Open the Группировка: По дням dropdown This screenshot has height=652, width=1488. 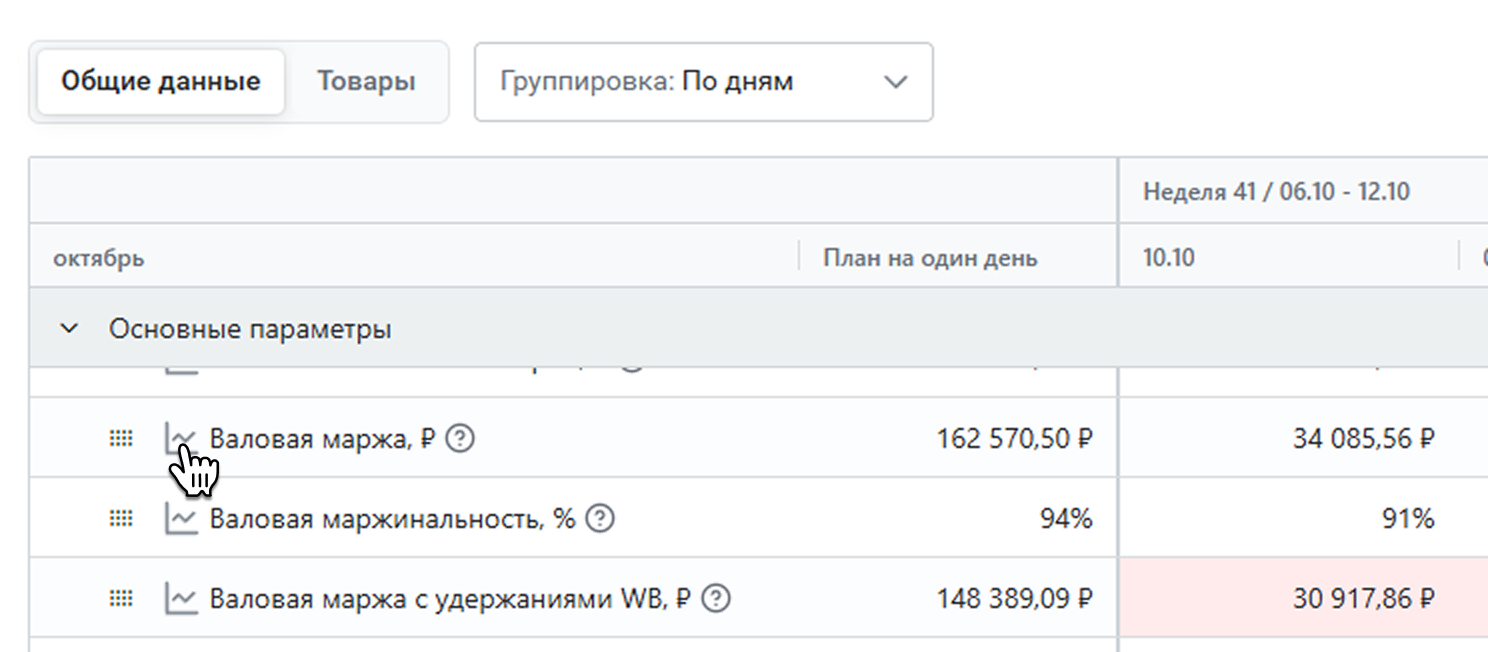coord(703,82)
